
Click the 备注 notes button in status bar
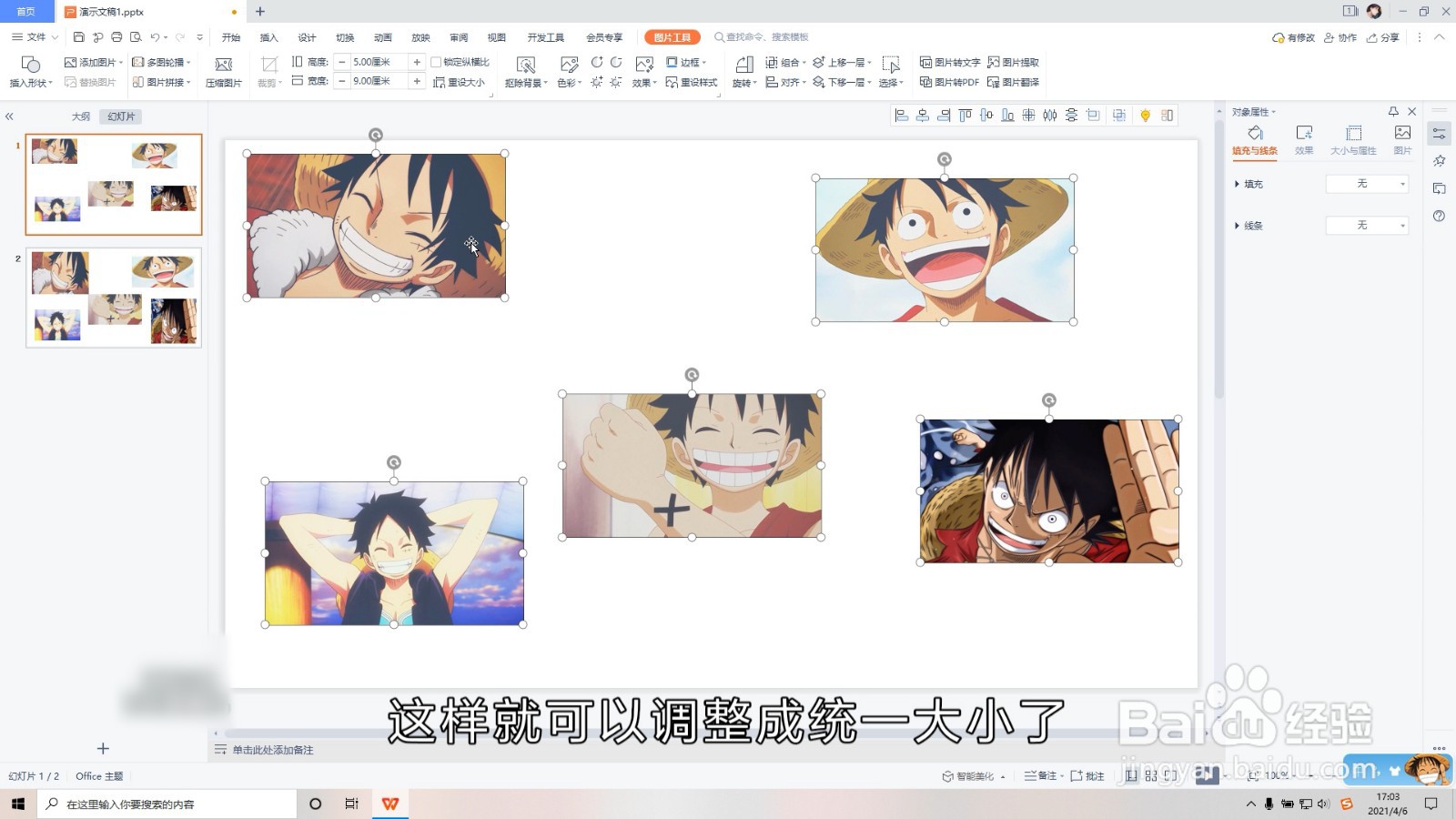(1042, 776)
